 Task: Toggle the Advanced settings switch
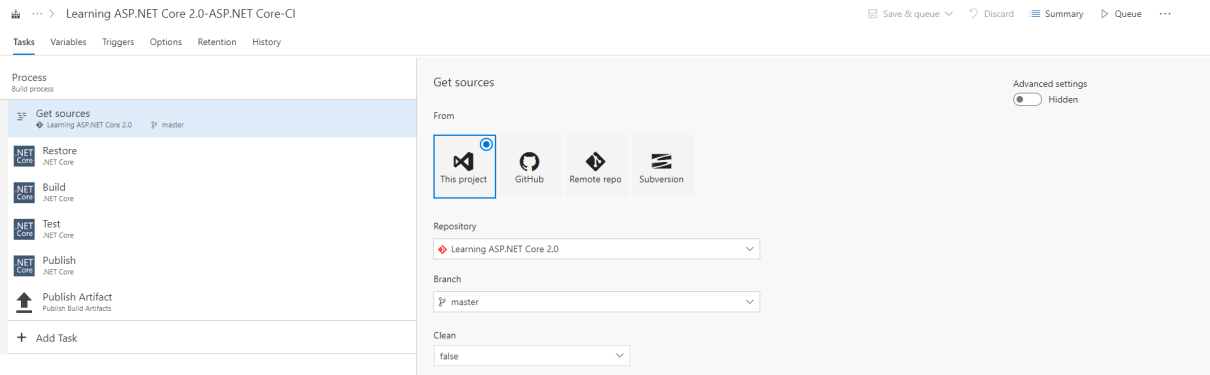coord(1027,99)
